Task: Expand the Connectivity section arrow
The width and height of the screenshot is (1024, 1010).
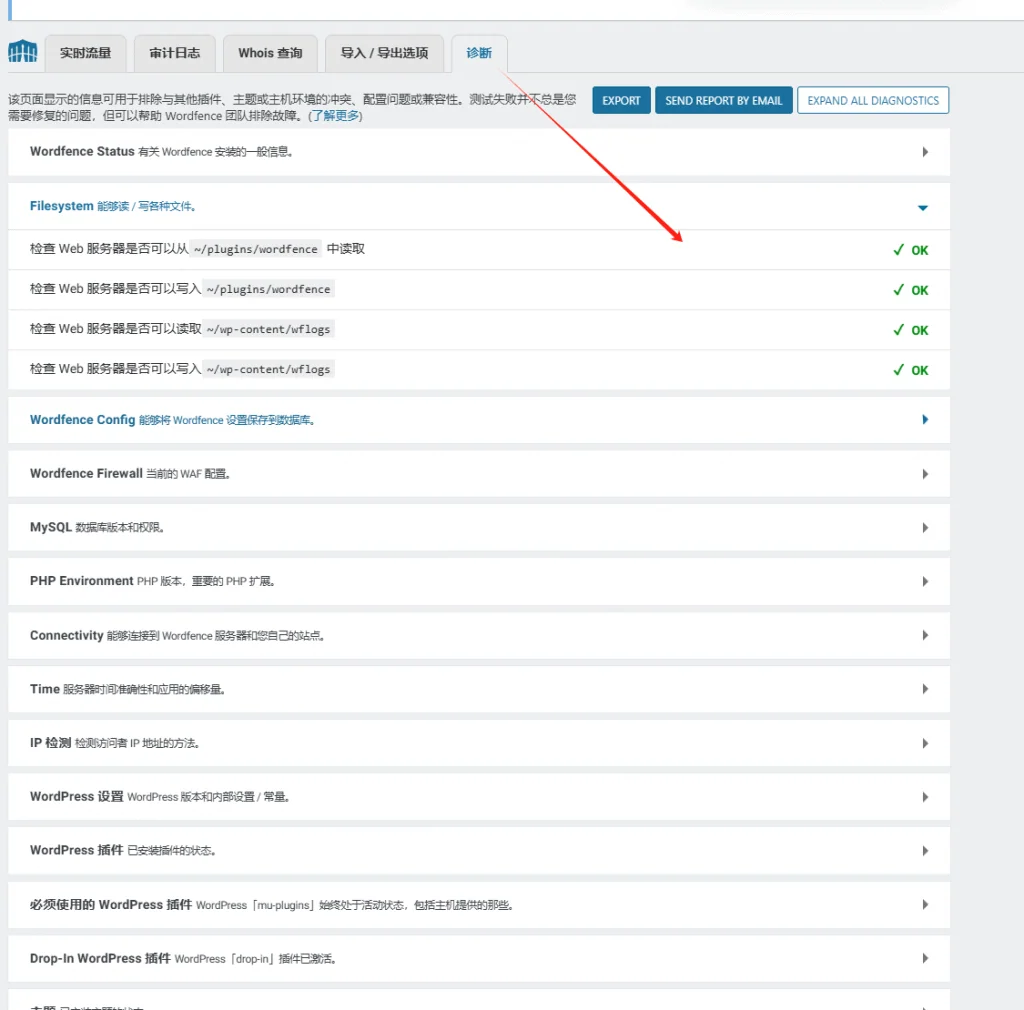Action: coord(925,635)
